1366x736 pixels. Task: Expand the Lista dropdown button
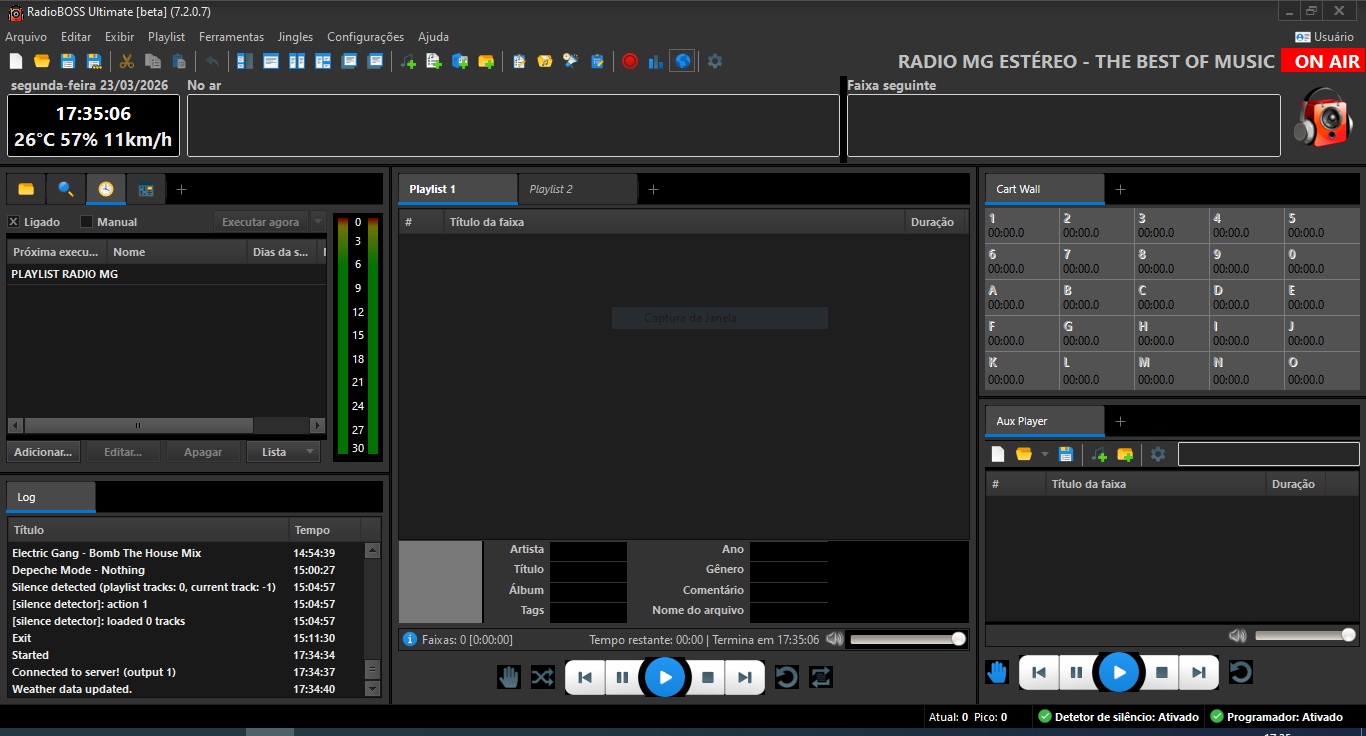[x=310, y=452]
